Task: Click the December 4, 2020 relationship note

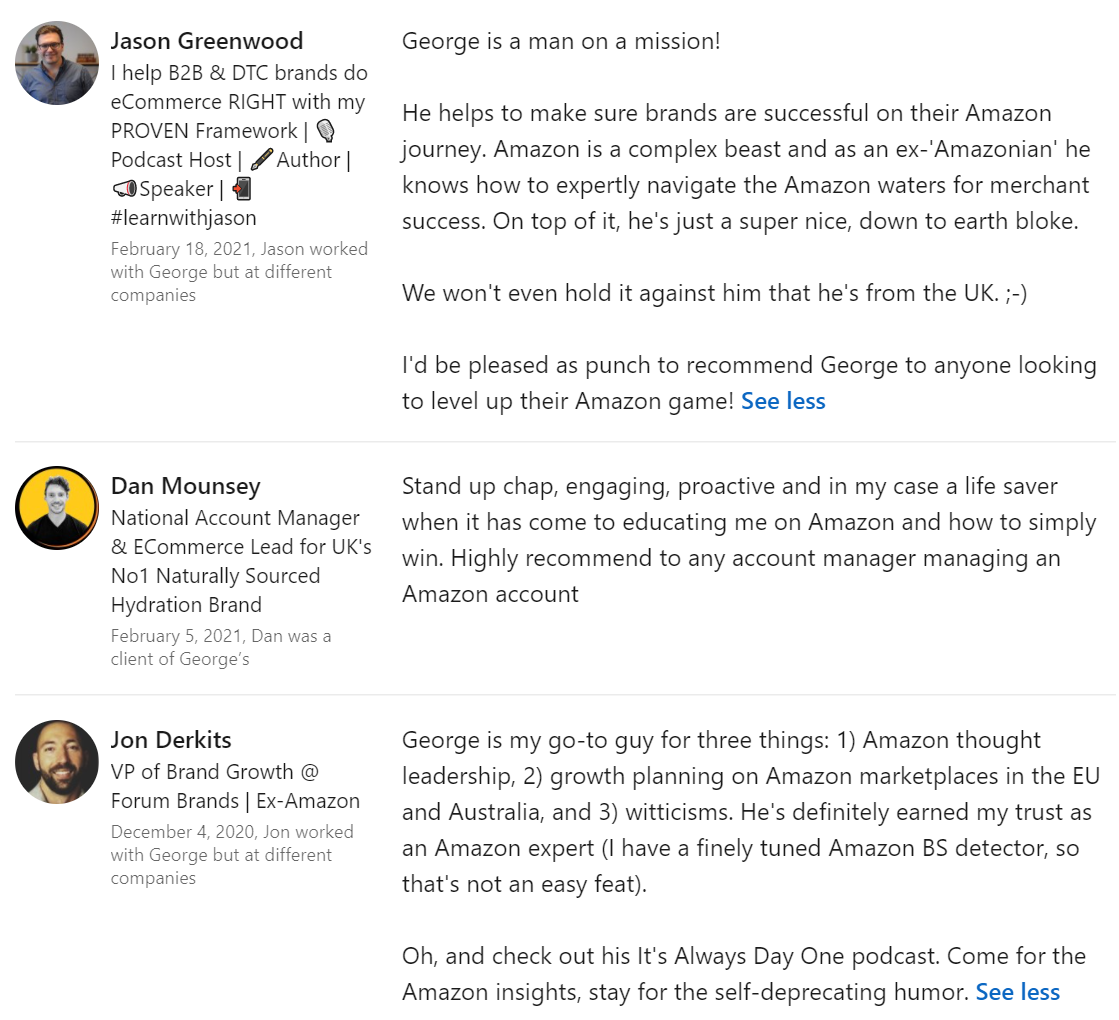Action: pos(231,855)
